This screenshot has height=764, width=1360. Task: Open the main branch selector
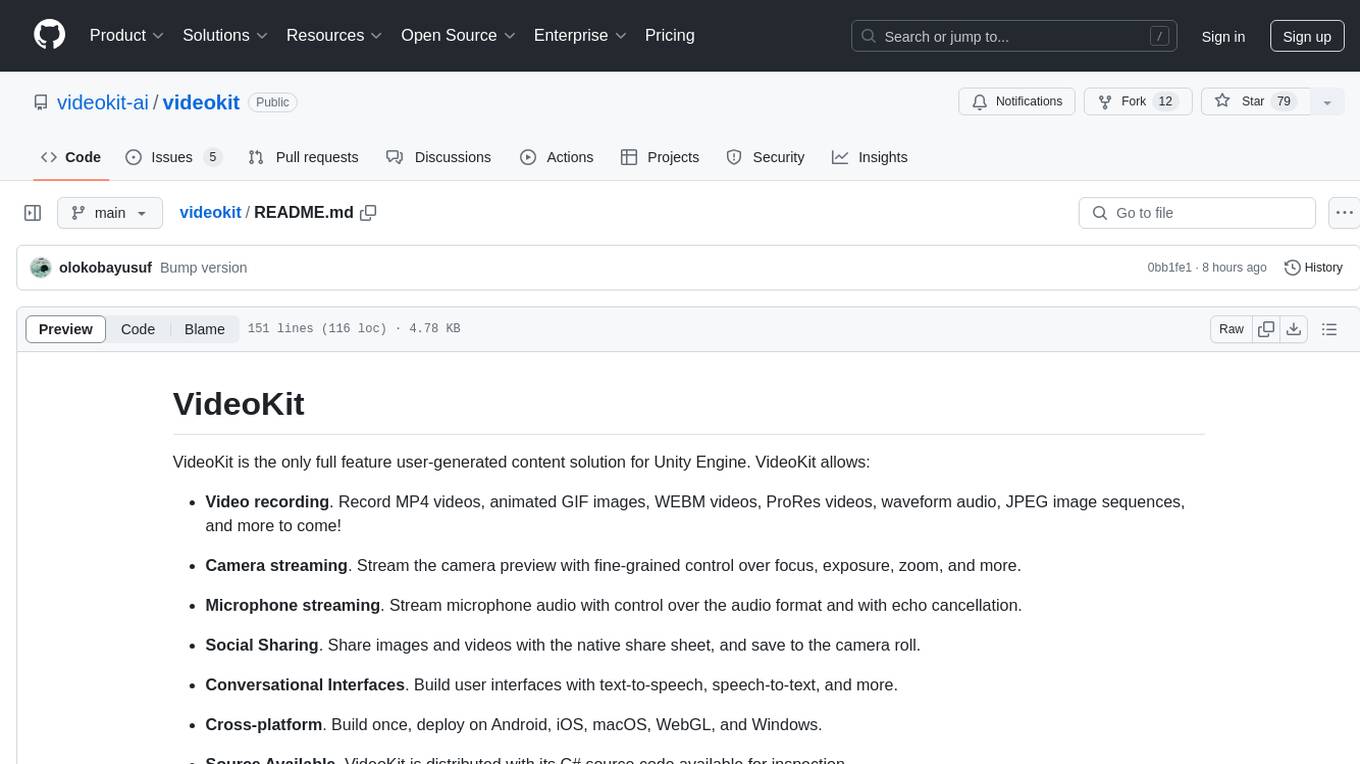[110, 213]
